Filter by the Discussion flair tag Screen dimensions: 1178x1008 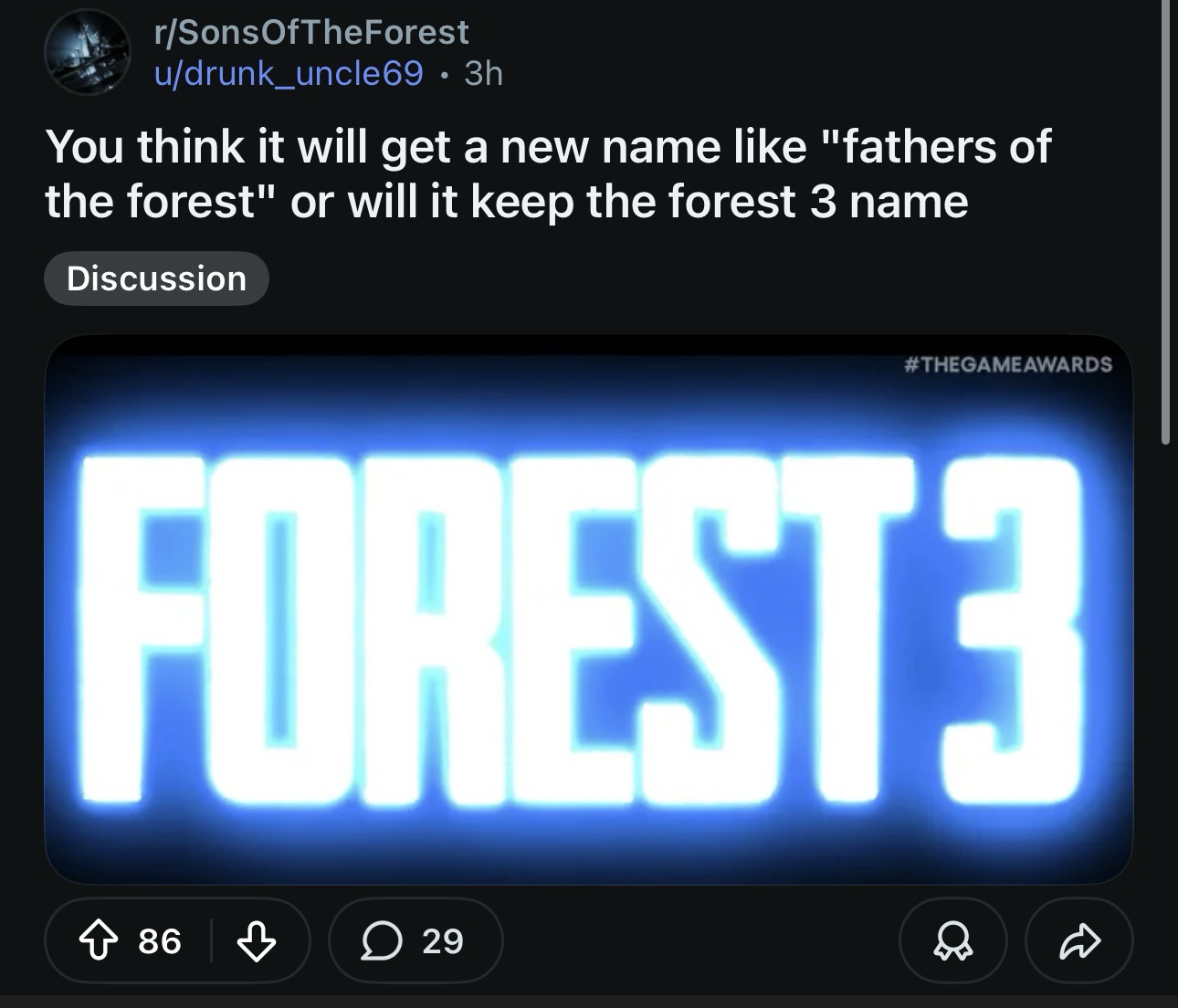(x=156, y=278)
